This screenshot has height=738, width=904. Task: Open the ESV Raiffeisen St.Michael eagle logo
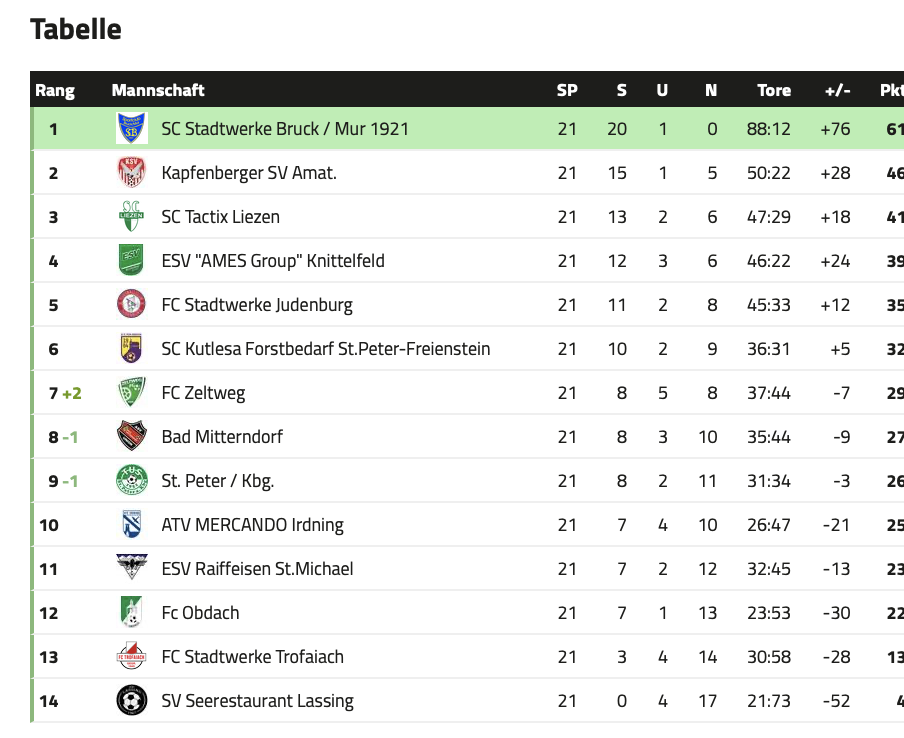click(x=131, y=568)
